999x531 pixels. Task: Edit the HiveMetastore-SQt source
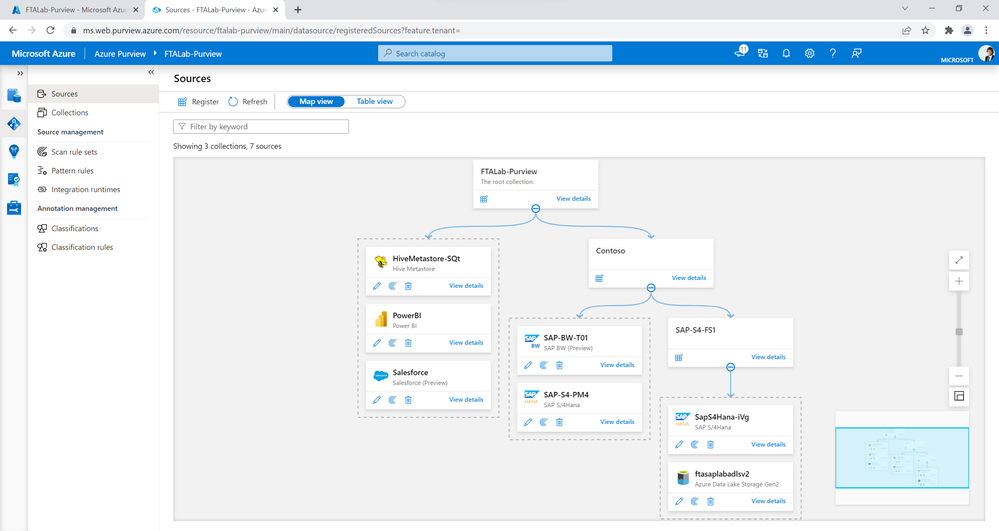point(377,286)
